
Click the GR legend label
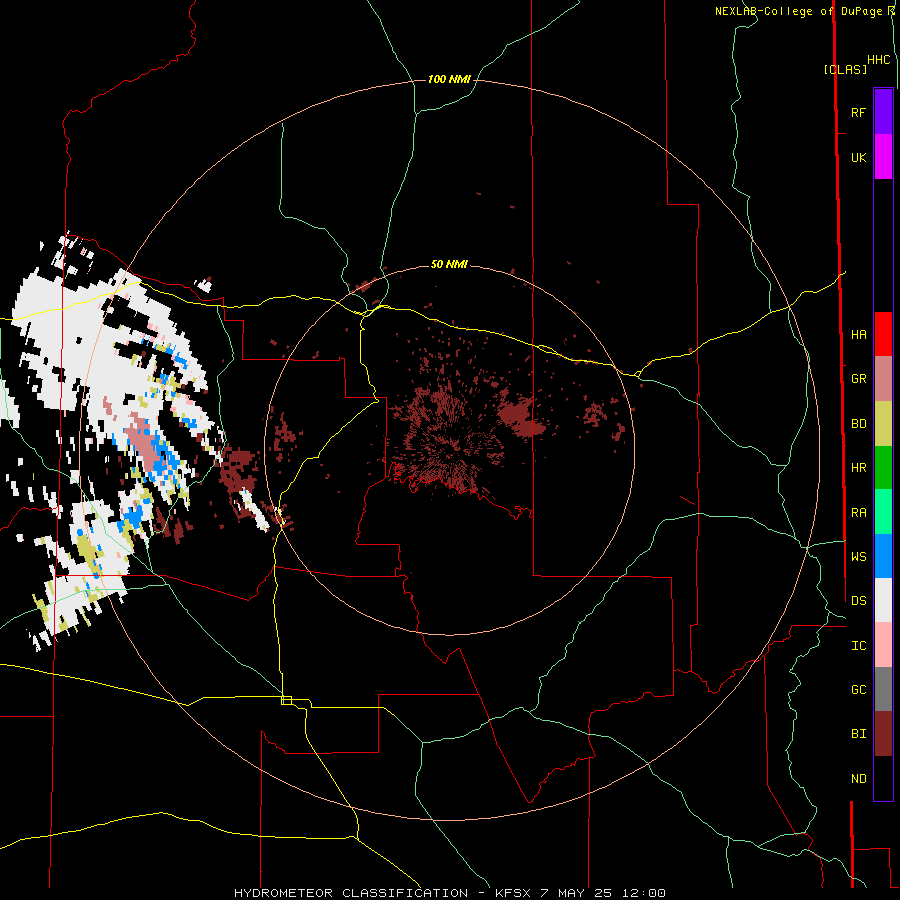point(859,379)
